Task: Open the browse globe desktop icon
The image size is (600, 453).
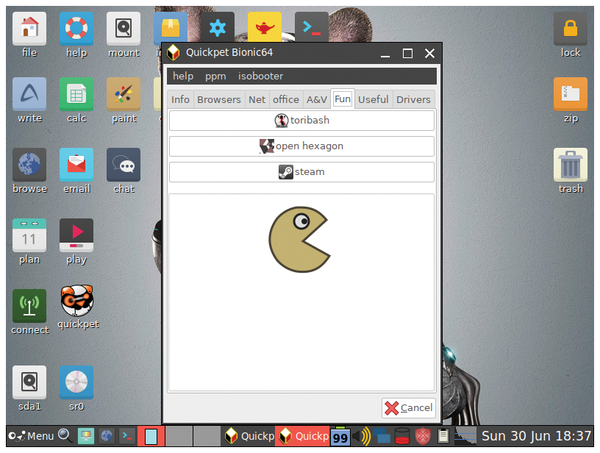Action: point(29,165)
